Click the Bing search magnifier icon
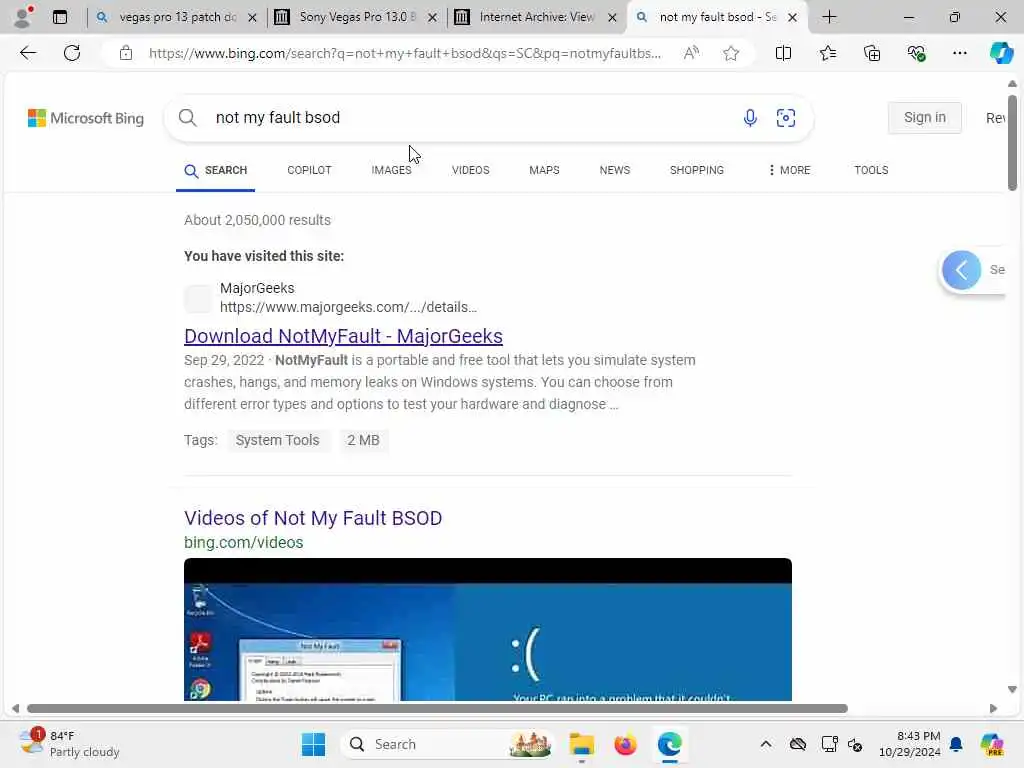The width and height of the screenshot is (1024, 768). [187, 118]
